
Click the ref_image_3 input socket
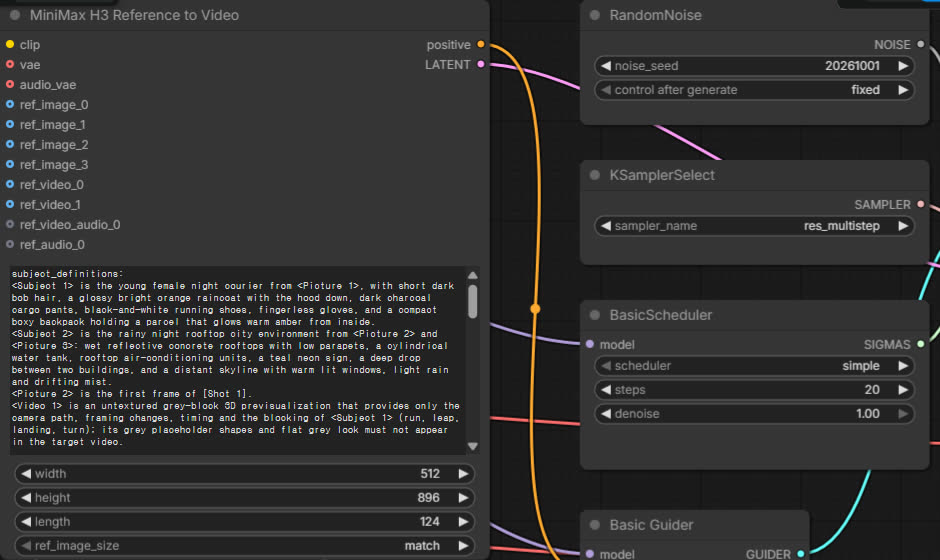pos(10,164)
